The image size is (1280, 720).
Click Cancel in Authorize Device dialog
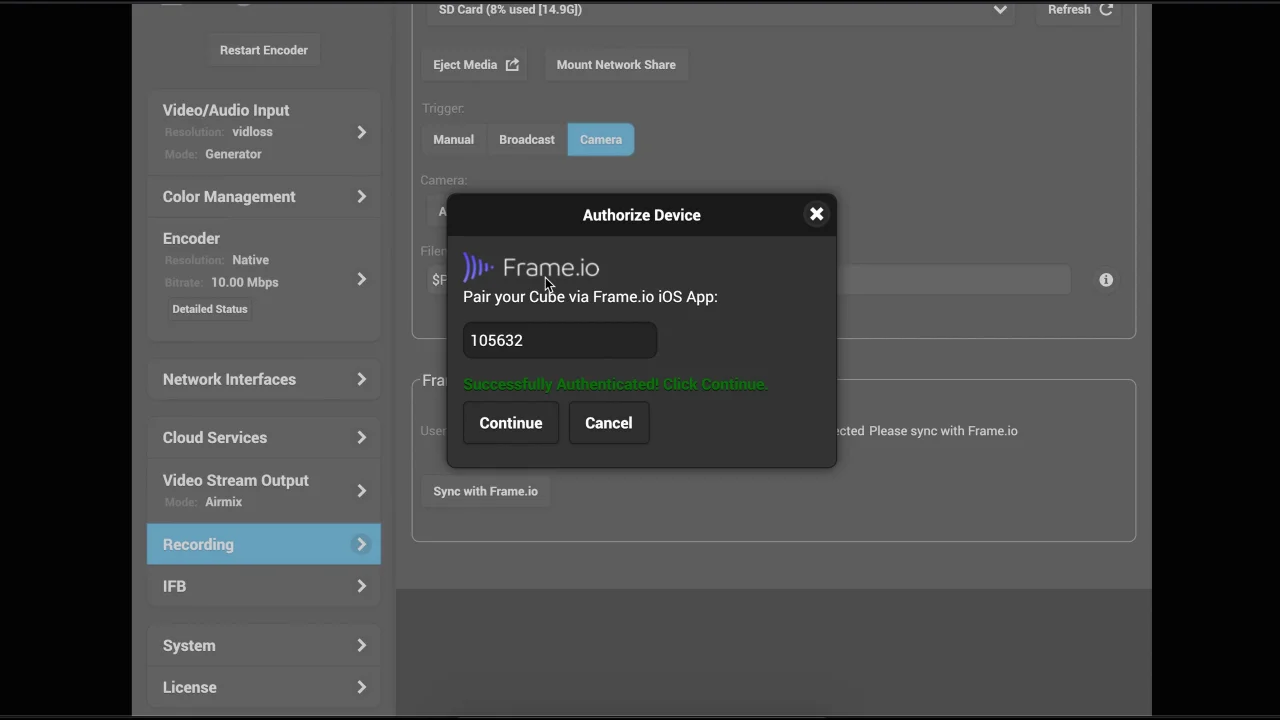609,423
